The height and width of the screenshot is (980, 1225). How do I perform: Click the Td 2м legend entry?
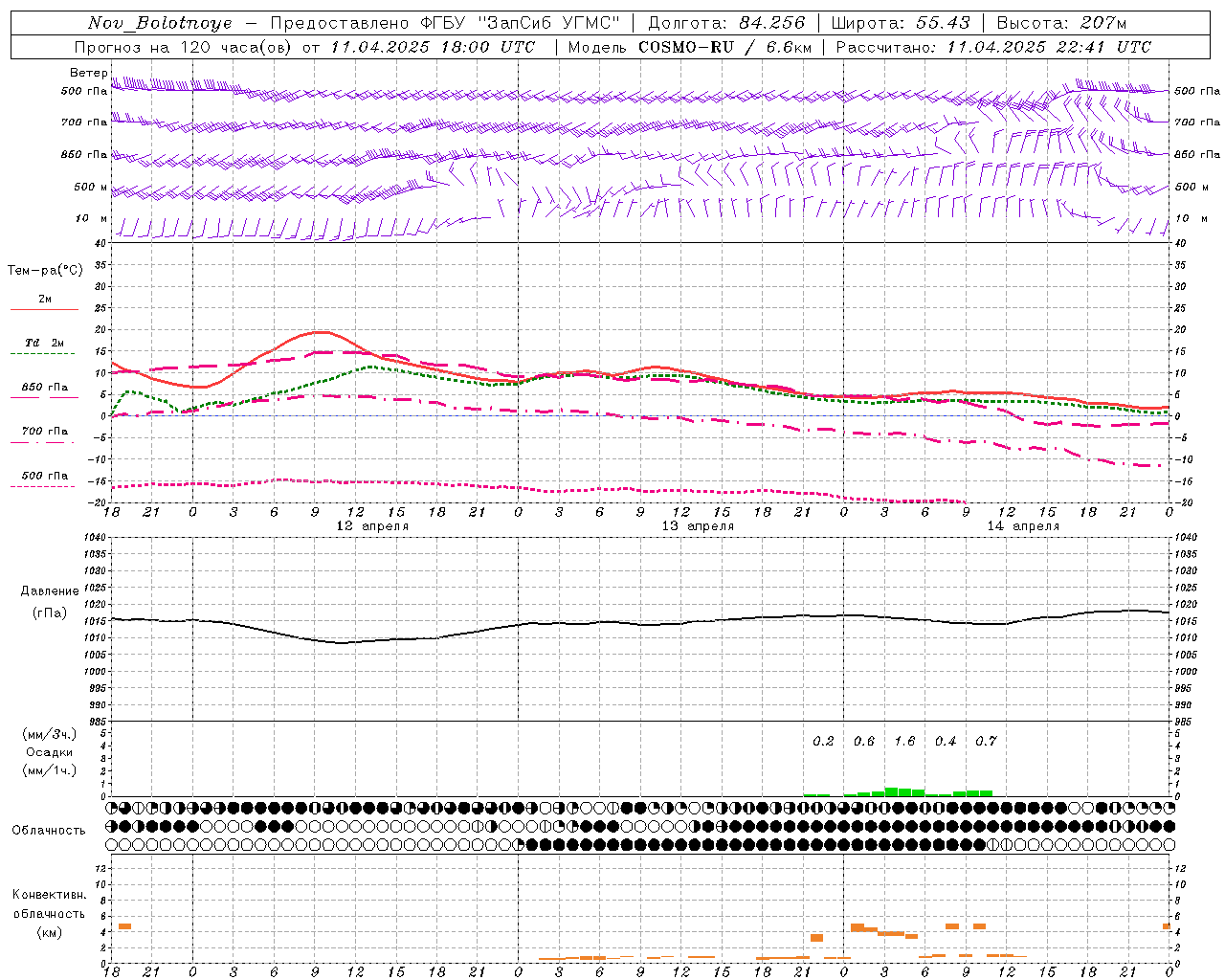point(44,343)
